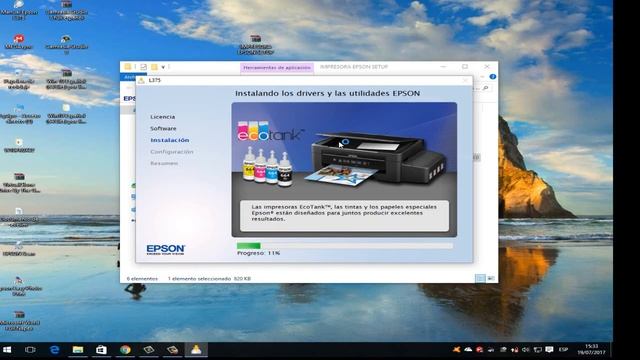The image size is (640, 360).
Task: Switch Explorer to details view icon
Action: click(480, 278)
